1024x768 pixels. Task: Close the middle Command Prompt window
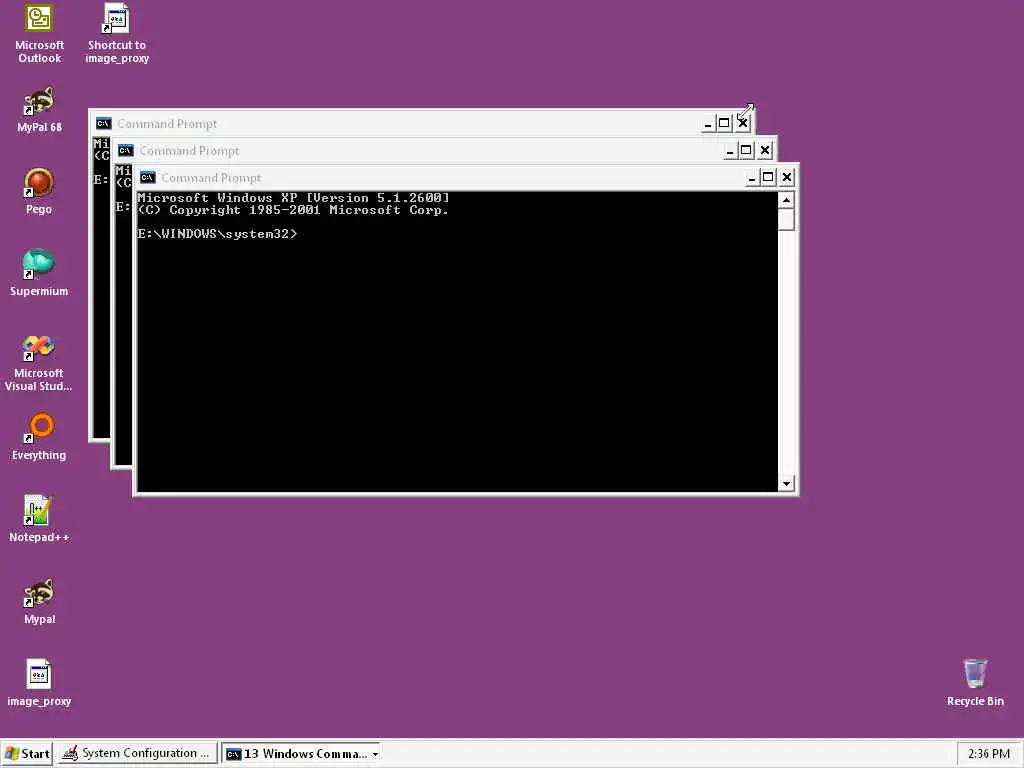(x=765, y=151)
